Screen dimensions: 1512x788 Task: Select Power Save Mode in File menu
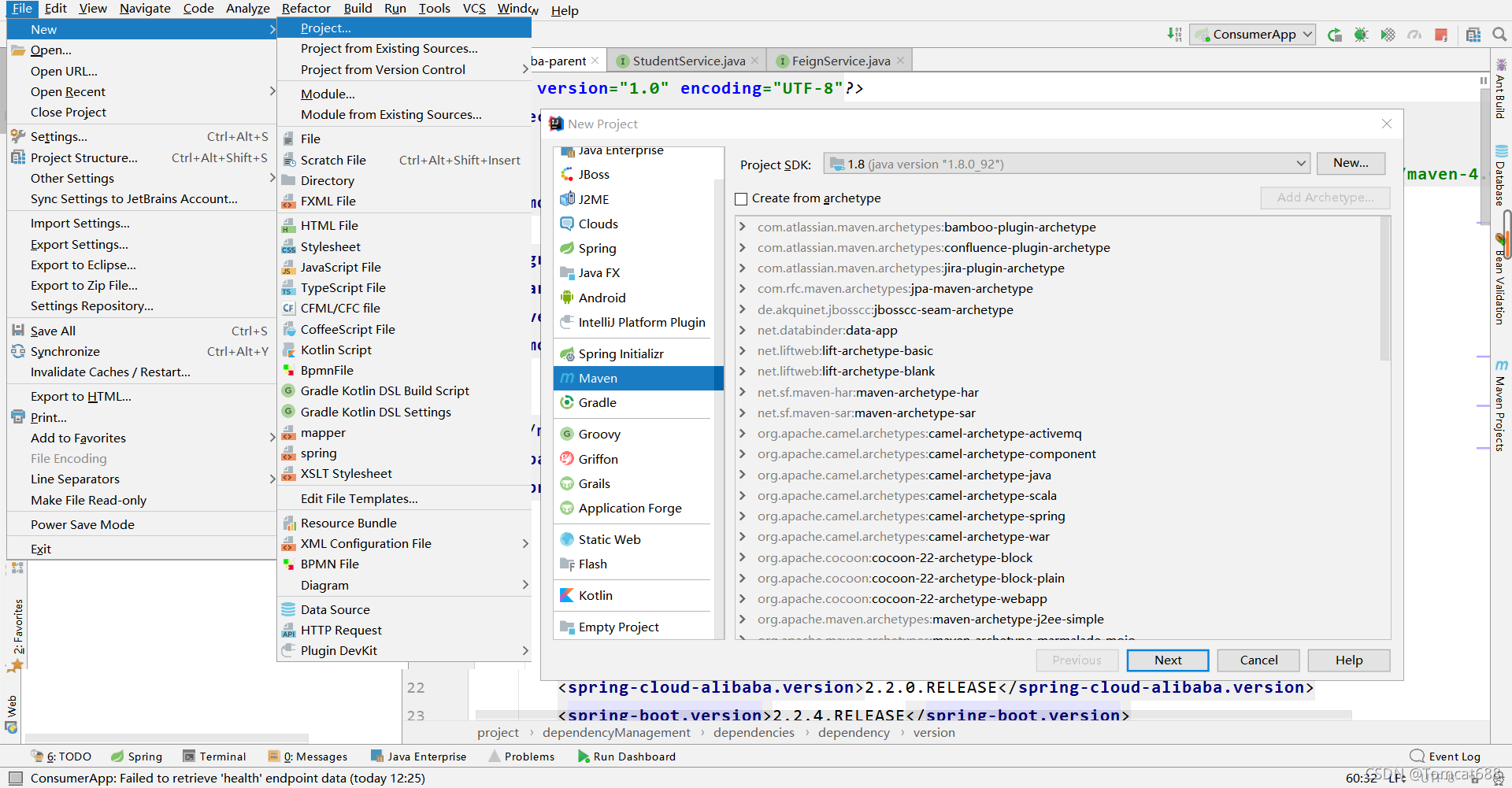pyautogui.click(x=142, y=524)
